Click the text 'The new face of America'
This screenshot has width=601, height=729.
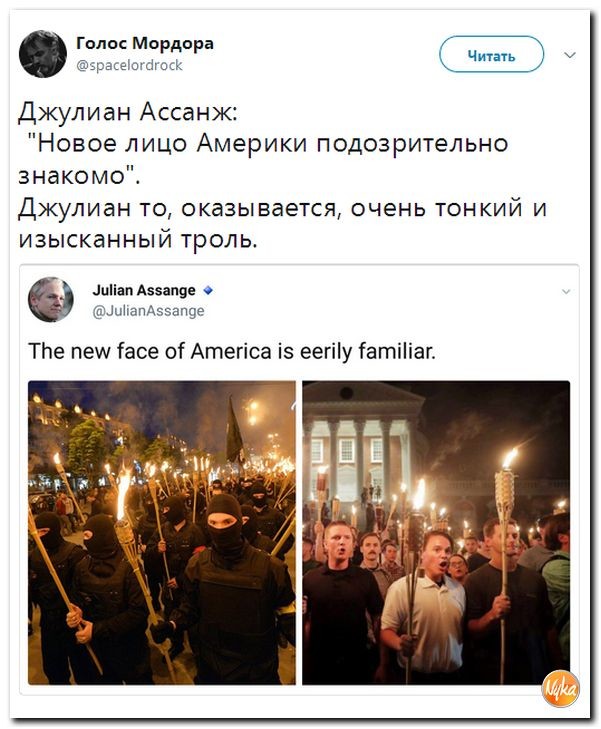click(x=150, y=351)
